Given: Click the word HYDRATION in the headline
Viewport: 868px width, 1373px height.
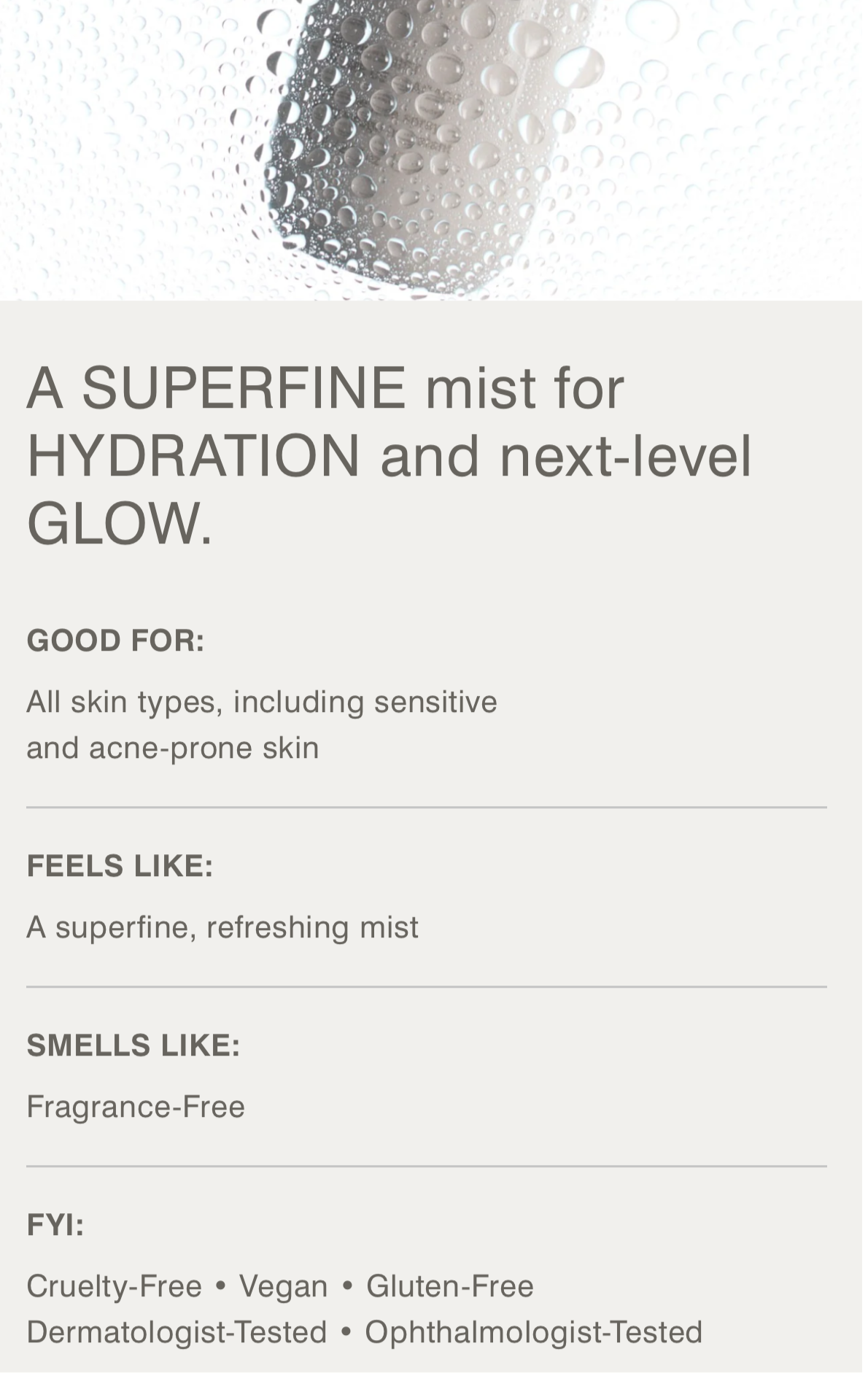Looking at the screenshot, I should click(x=193, y=457).
